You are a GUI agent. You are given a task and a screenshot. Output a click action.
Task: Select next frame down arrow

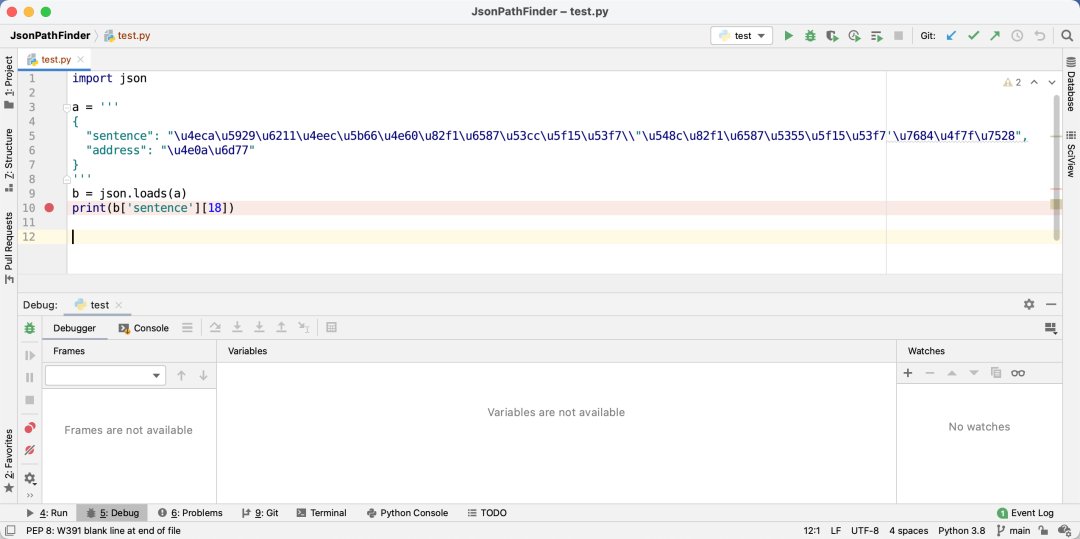203,375
